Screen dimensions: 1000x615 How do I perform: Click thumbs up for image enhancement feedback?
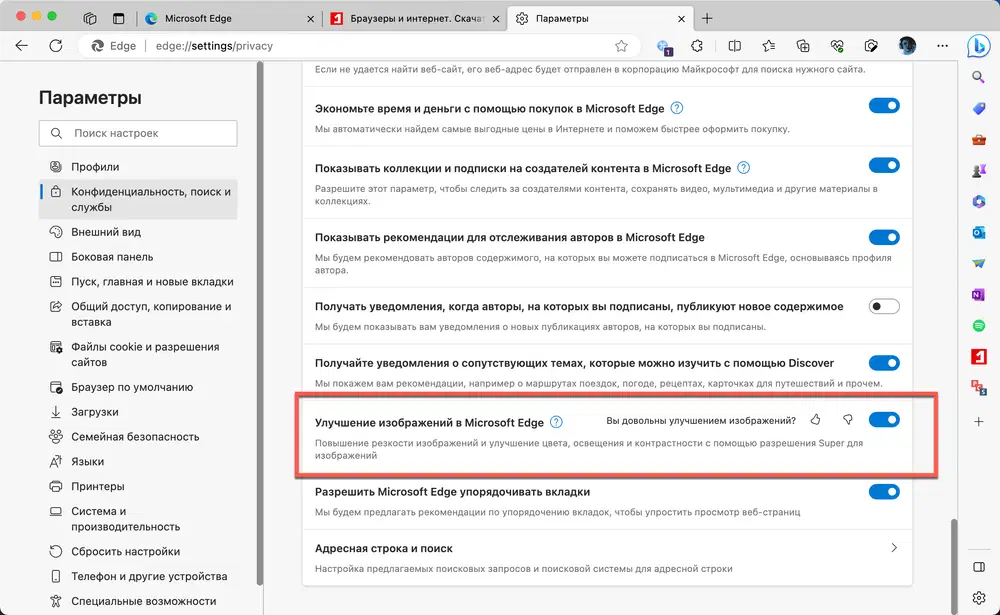(815, 420)
